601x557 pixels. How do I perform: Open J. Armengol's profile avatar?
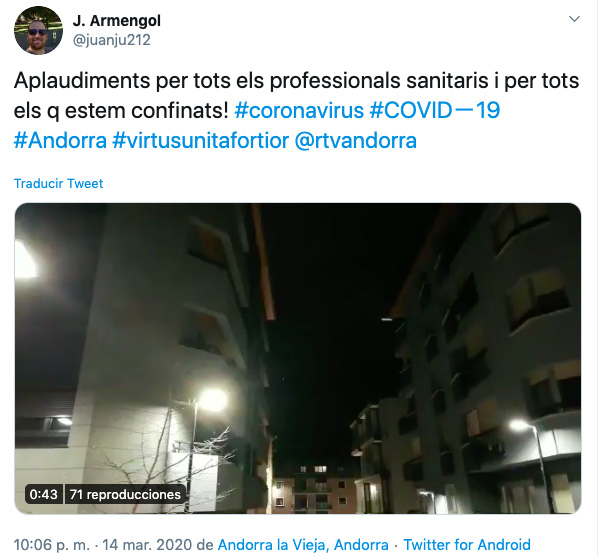[x=38, y=30]
